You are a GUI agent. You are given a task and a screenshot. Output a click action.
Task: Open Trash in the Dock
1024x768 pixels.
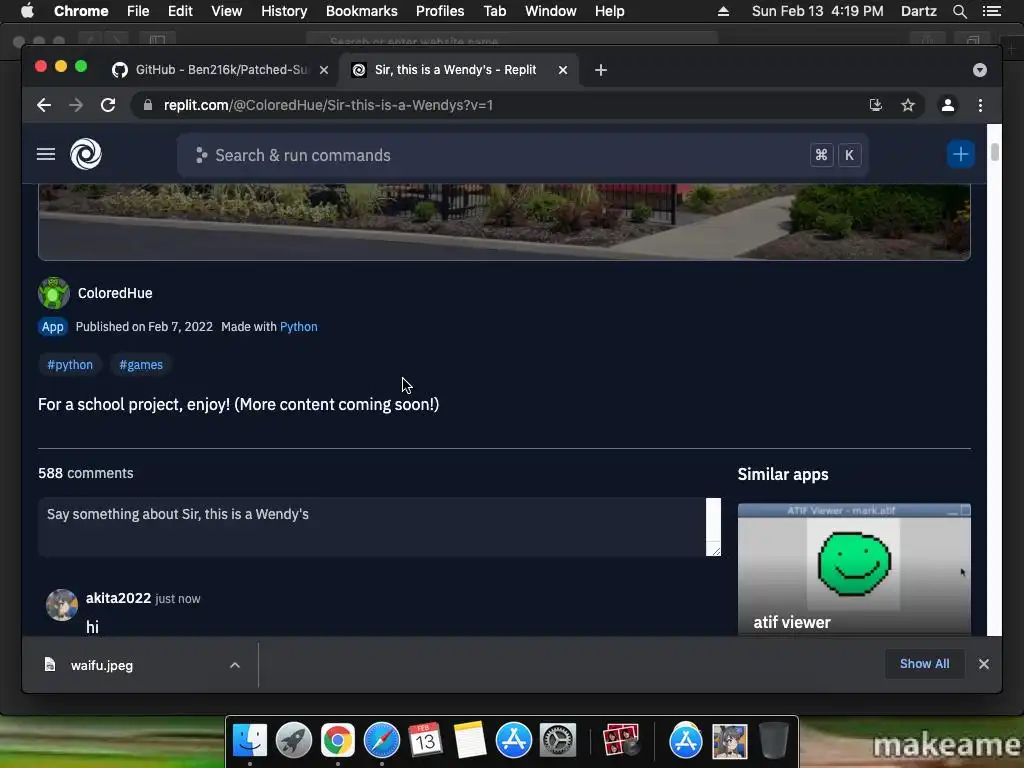tap(773, 741)
